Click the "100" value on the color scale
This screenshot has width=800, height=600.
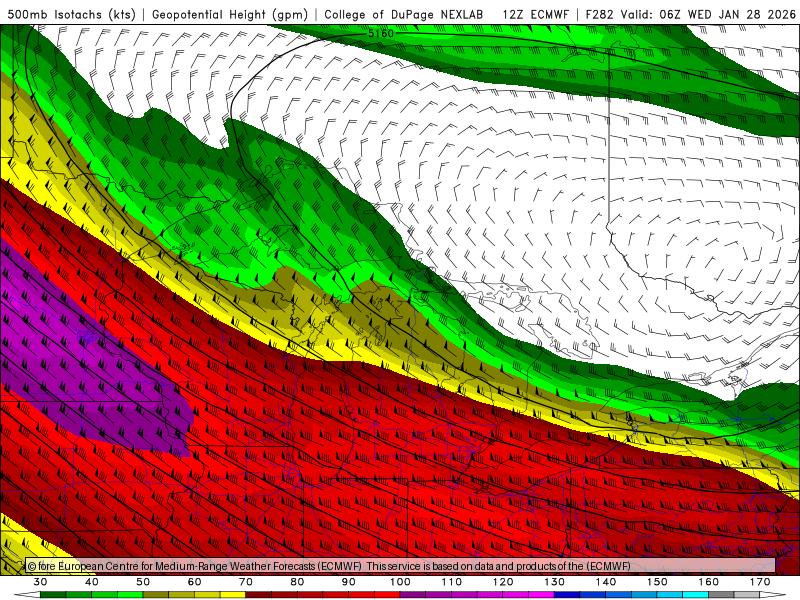click(x=400, y=582)
